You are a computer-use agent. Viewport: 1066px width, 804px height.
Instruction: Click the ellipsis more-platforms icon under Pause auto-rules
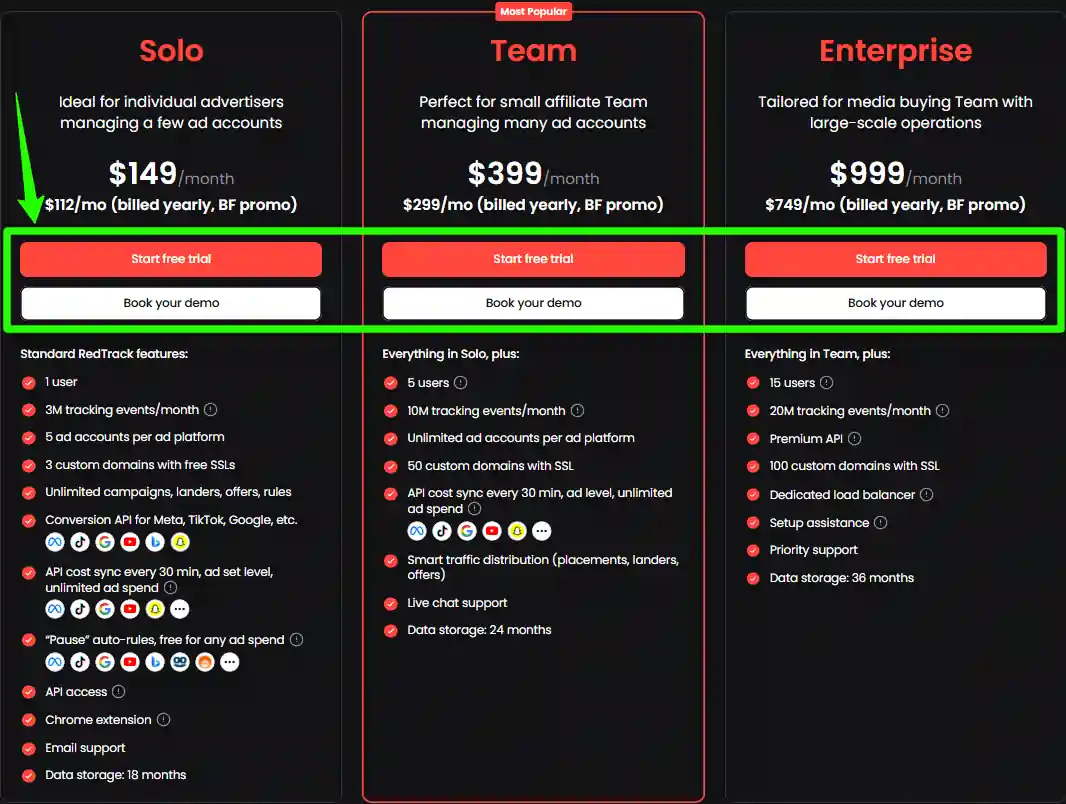point(230,661)
